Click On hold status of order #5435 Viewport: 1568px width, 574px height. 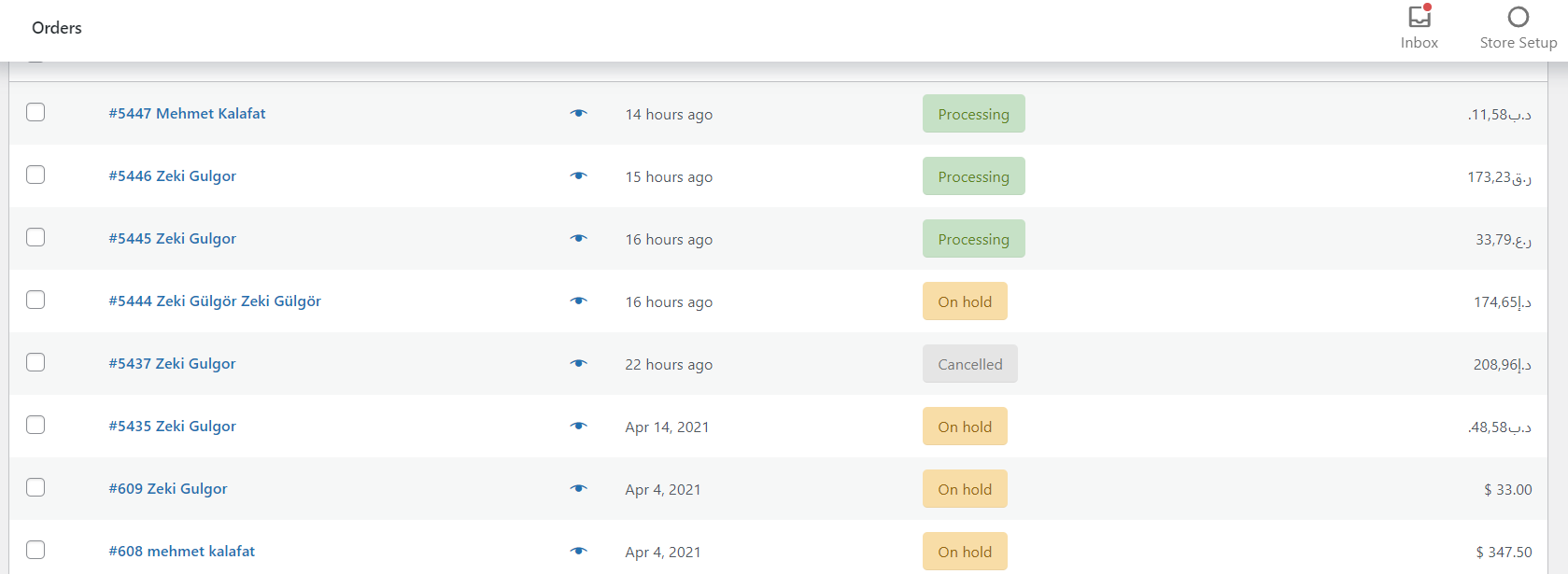965,427
